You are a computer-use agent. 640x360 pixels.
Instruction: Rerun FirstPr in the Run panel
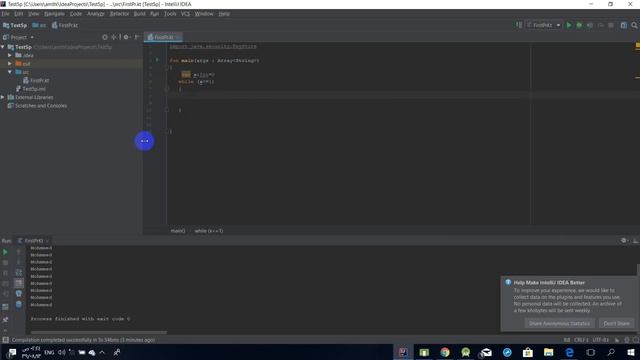5,252
